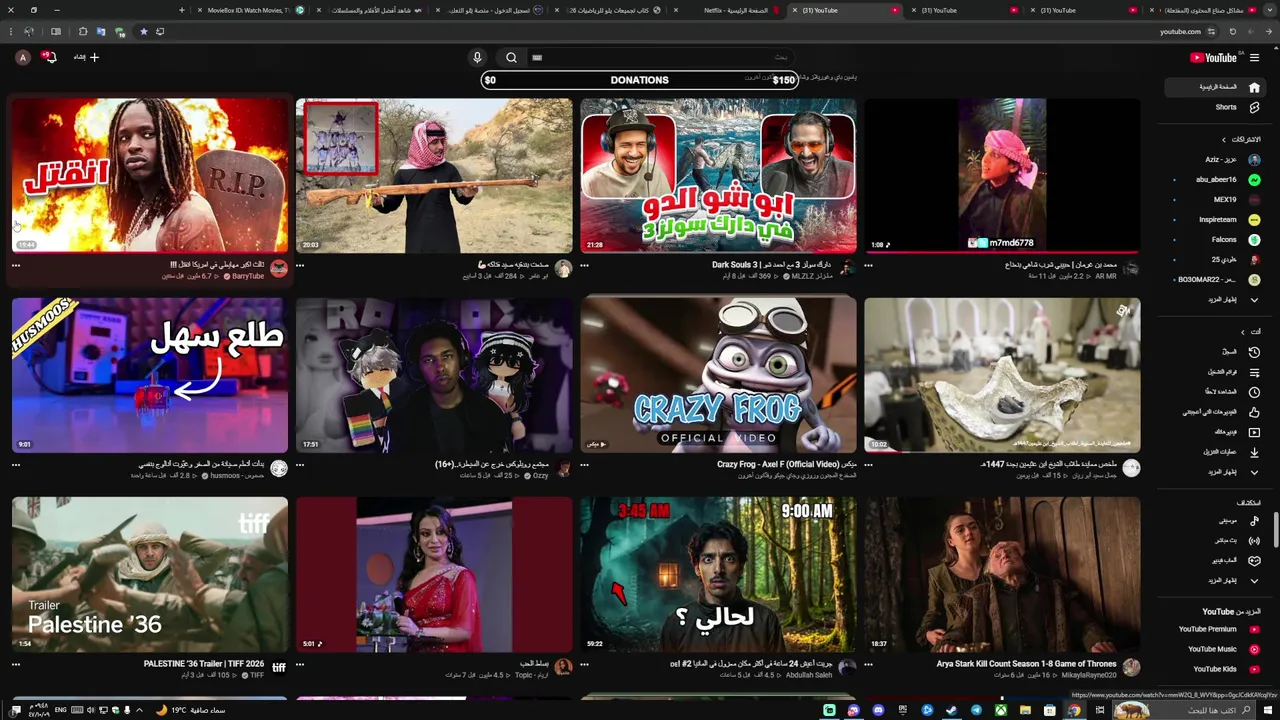The height and width of the screenshot is (720, 1280).
Task: Open options menu for Palestine '36 trailer
Action: tap(16, 665)
